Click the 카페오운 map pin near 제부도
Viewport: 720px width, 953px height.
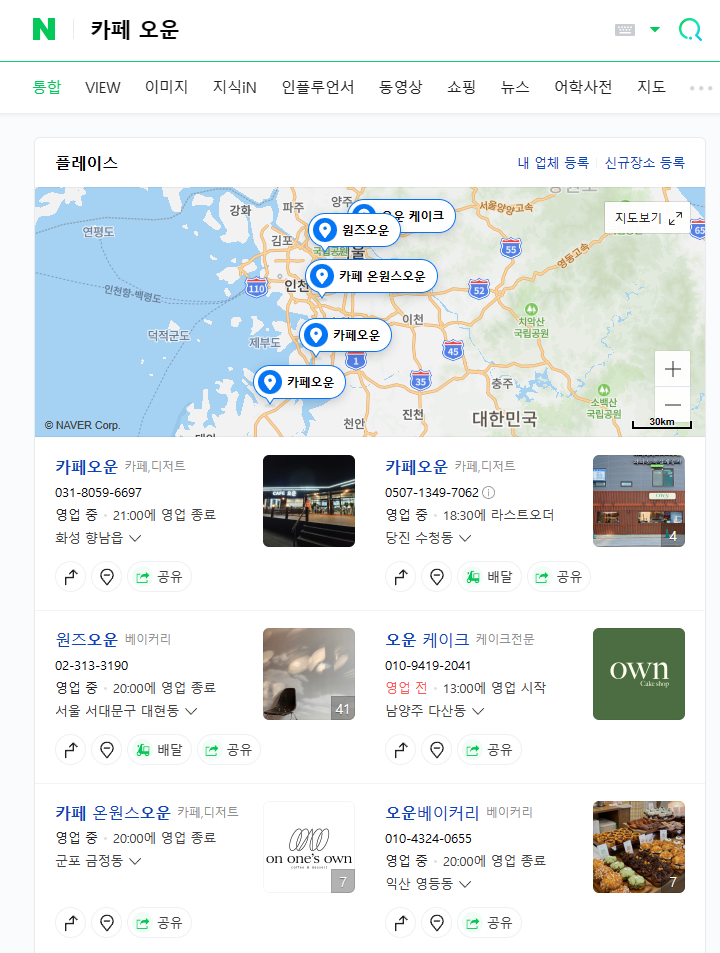click(x=345, y=335)
